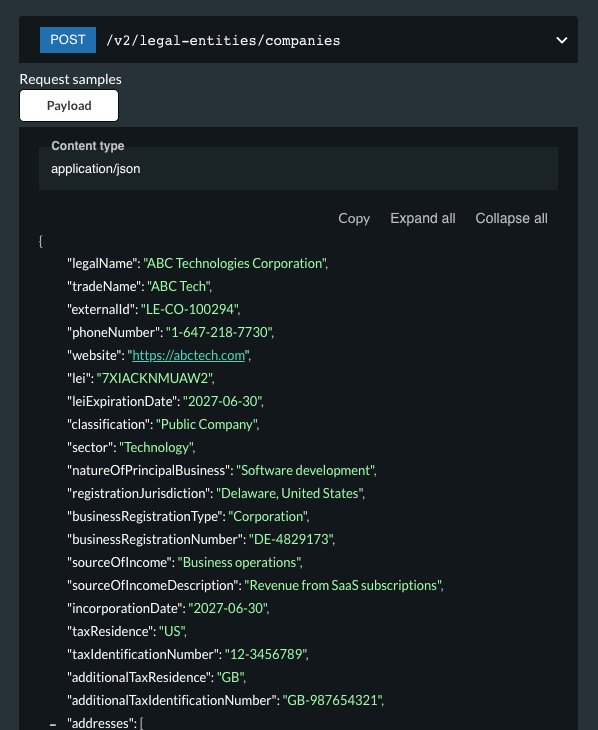
Task: Collapse the addresses array with minus toggle
Action: tap(53, 724)
